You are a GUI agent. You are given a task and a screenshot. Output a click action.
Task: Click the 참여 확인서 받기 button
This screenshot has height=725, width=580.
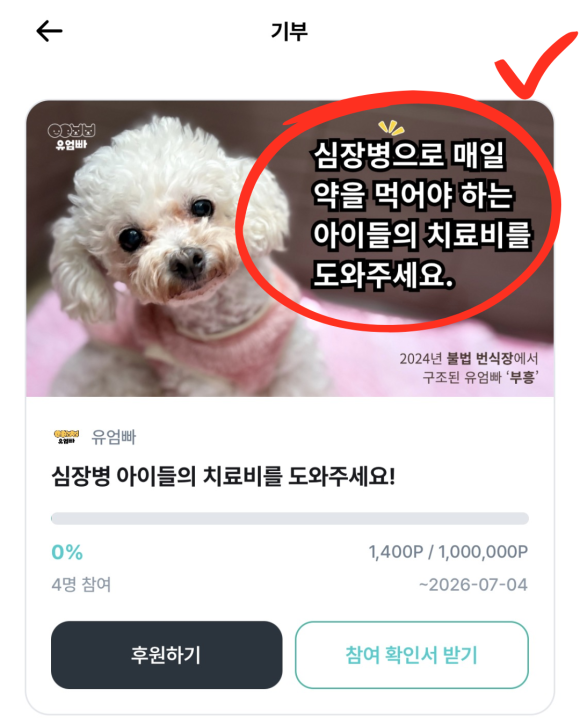point(412,655)
